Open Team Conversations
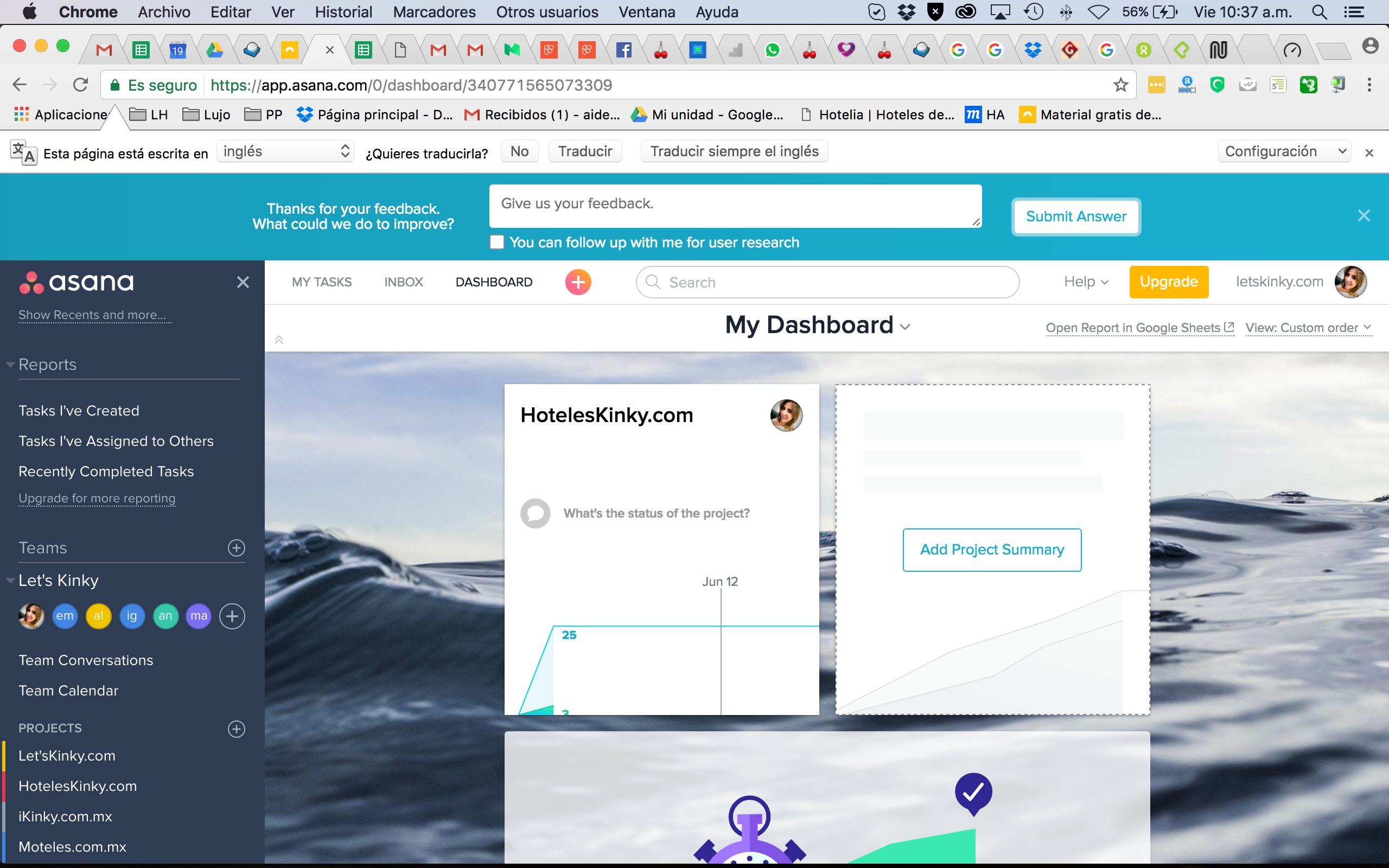The width and height of the screenshot is (1389, 868). point(86,660)
